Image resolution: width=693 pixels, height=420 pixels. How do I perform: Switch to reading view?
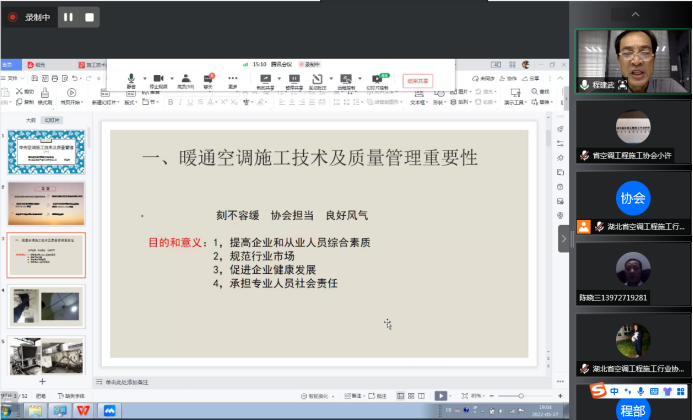[x=422, y=396]
